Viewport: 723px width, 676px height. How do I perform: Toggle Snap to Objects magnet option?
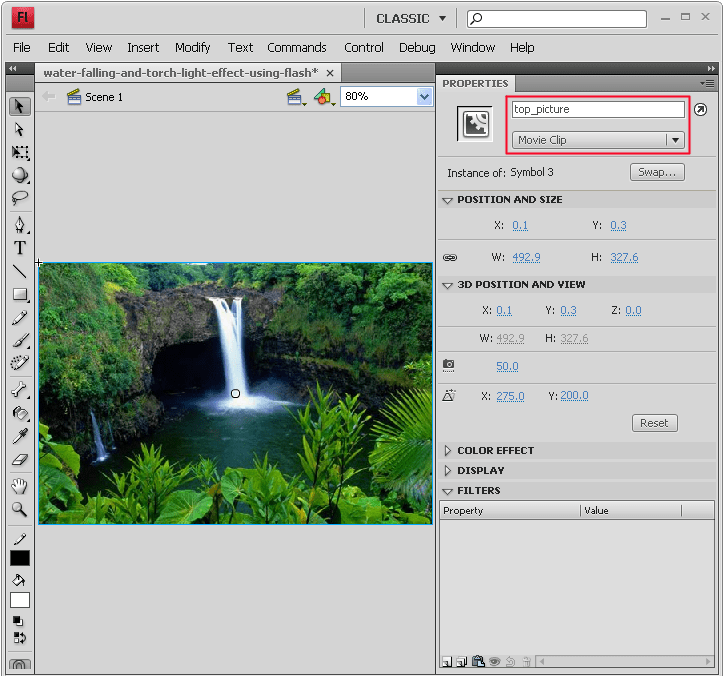(19, 664)
